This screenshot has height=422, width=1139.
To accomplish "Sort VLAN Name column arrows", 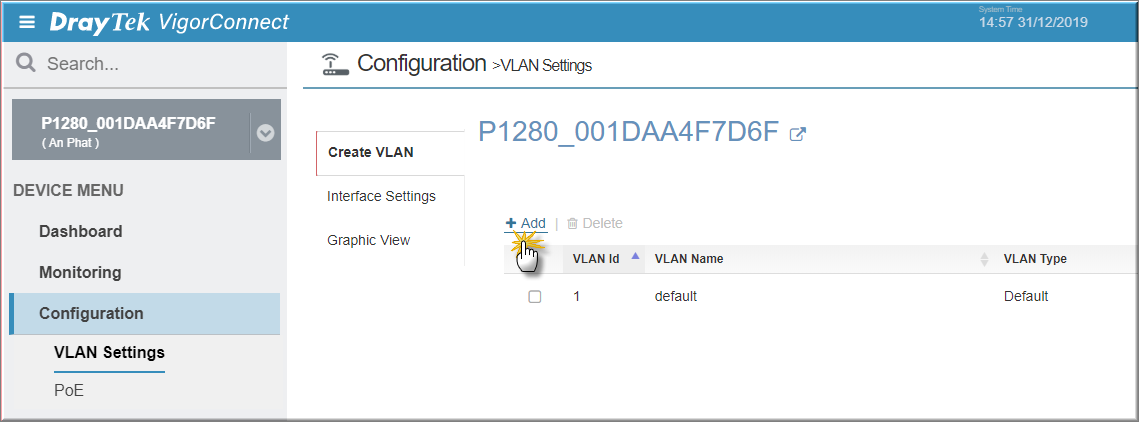I will coord(984,259).
